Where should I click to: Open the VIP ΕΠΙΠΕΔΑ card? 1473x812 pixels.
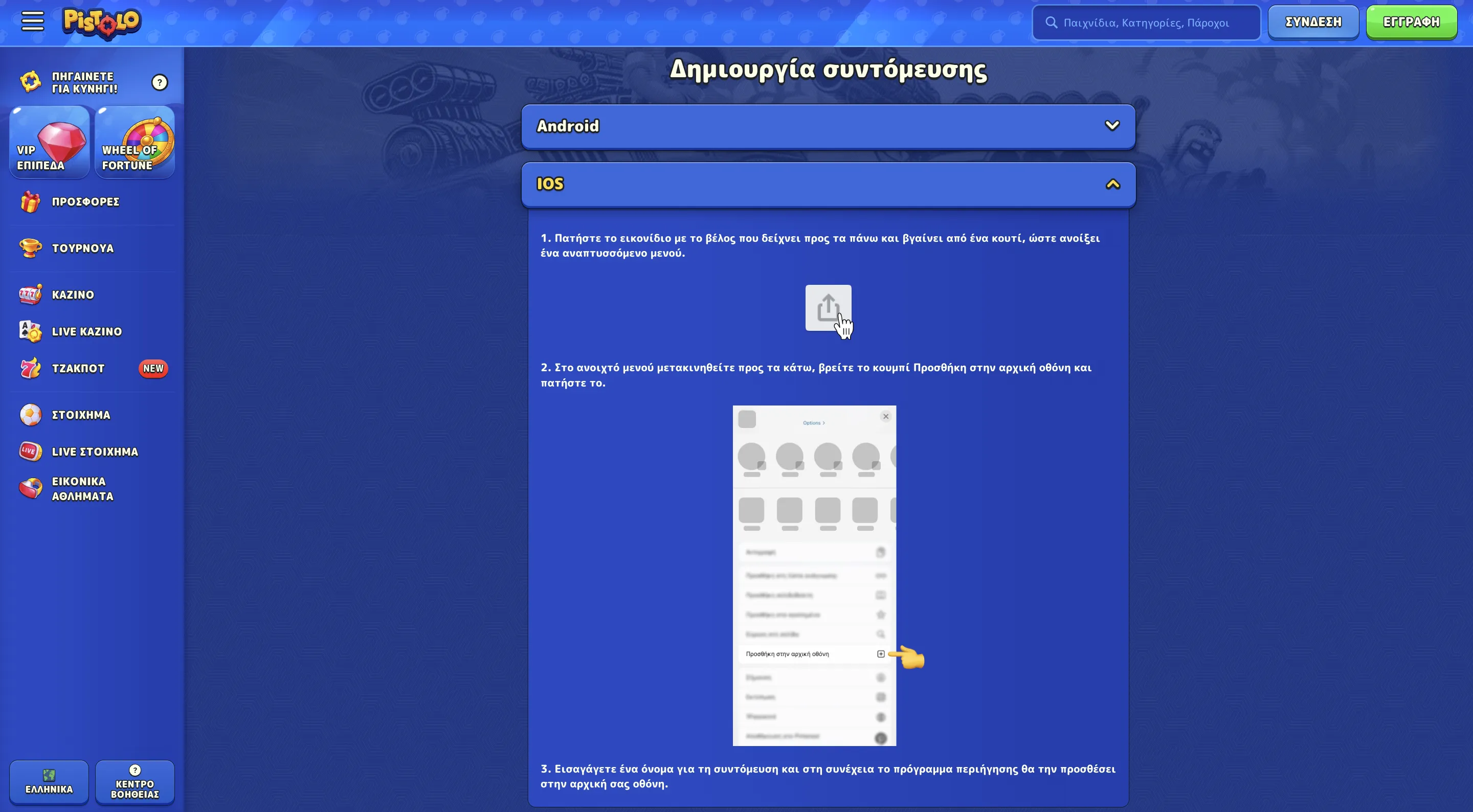pos(49,142)
